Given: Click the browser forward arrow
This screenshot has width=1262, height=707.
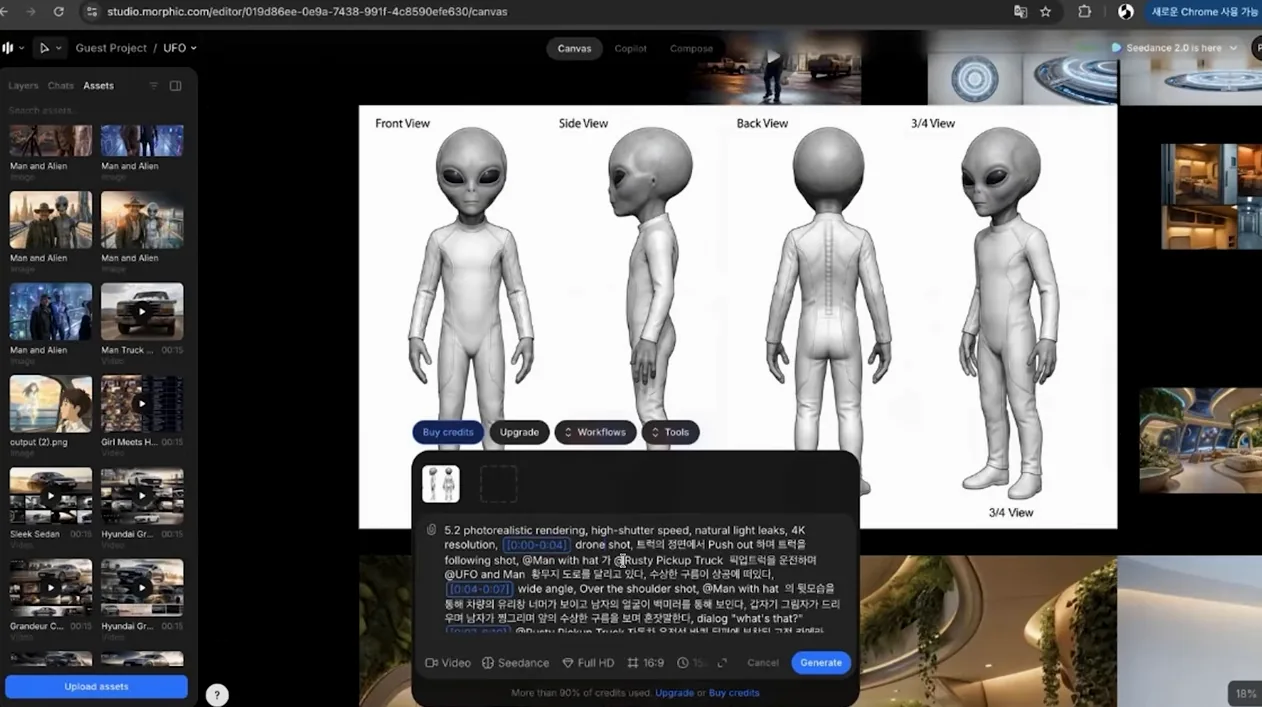Looking at the screenshot, I should pos(31,12).
